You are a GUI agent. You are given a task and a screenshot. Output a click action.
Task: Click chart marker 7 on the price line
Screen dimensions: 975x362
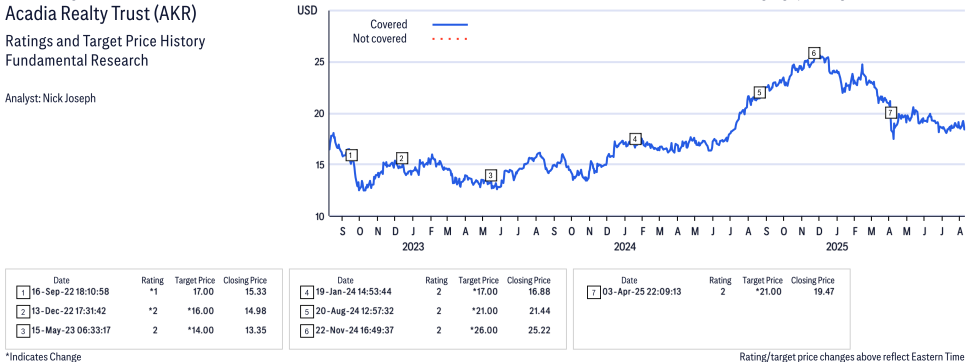coord(891,113)
